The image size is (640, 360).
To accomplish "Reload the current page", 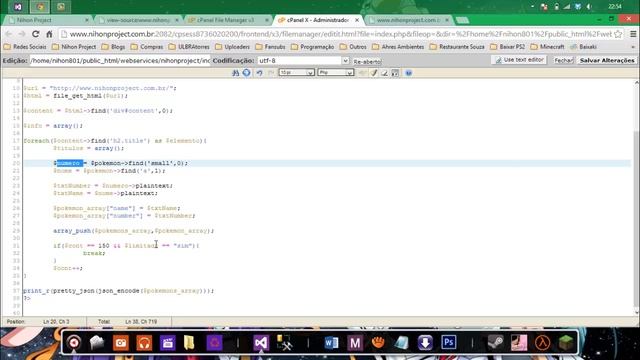I will tap(36, 34).
